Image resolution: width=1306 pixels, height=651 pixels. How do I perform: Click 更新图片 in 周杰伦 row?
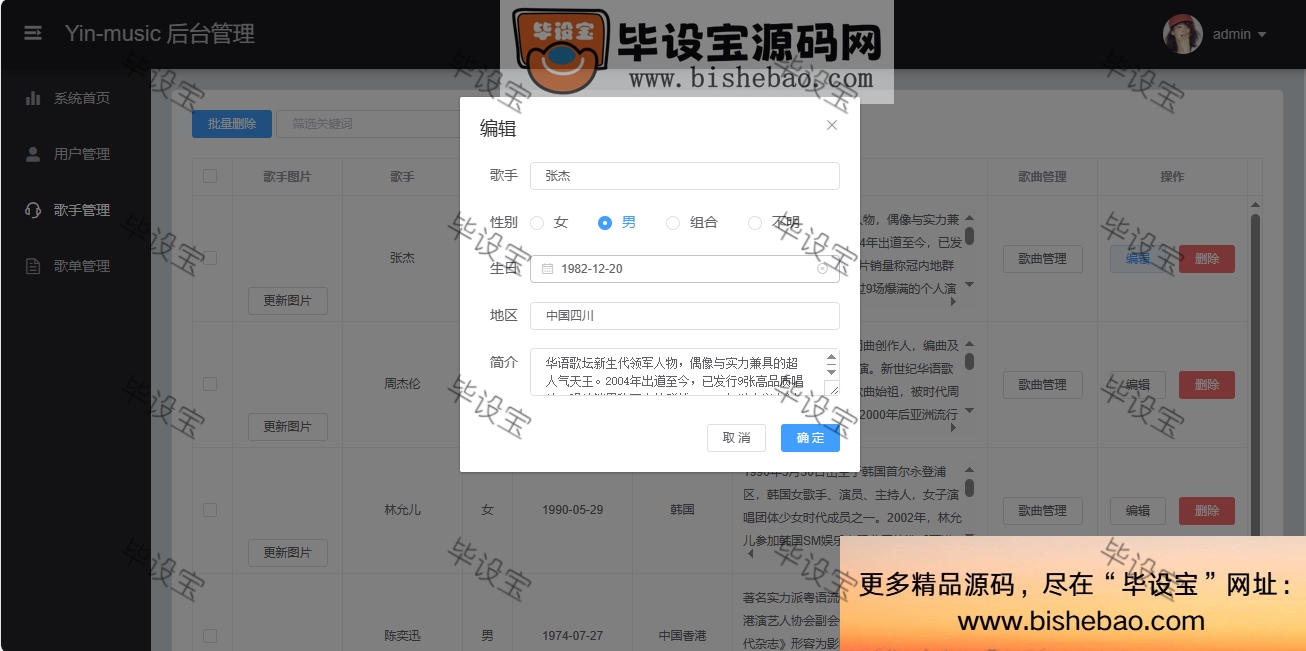pos(288,426)
